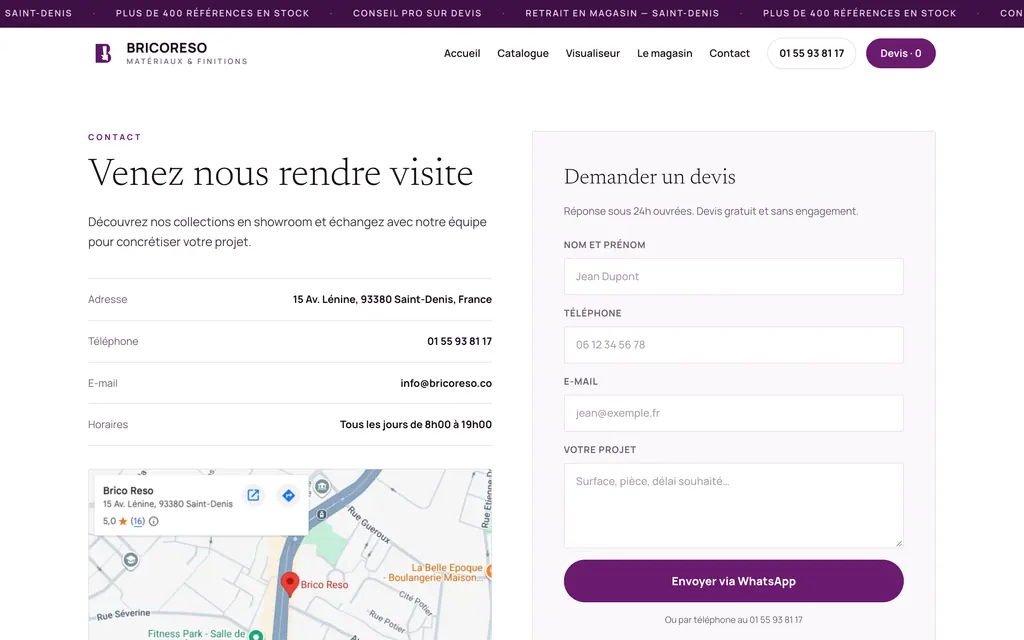The height and width of the screenshot is (640, 1024).
Task: Click the 01 55 93 81 17 header phone button
Action: [811, 54]
